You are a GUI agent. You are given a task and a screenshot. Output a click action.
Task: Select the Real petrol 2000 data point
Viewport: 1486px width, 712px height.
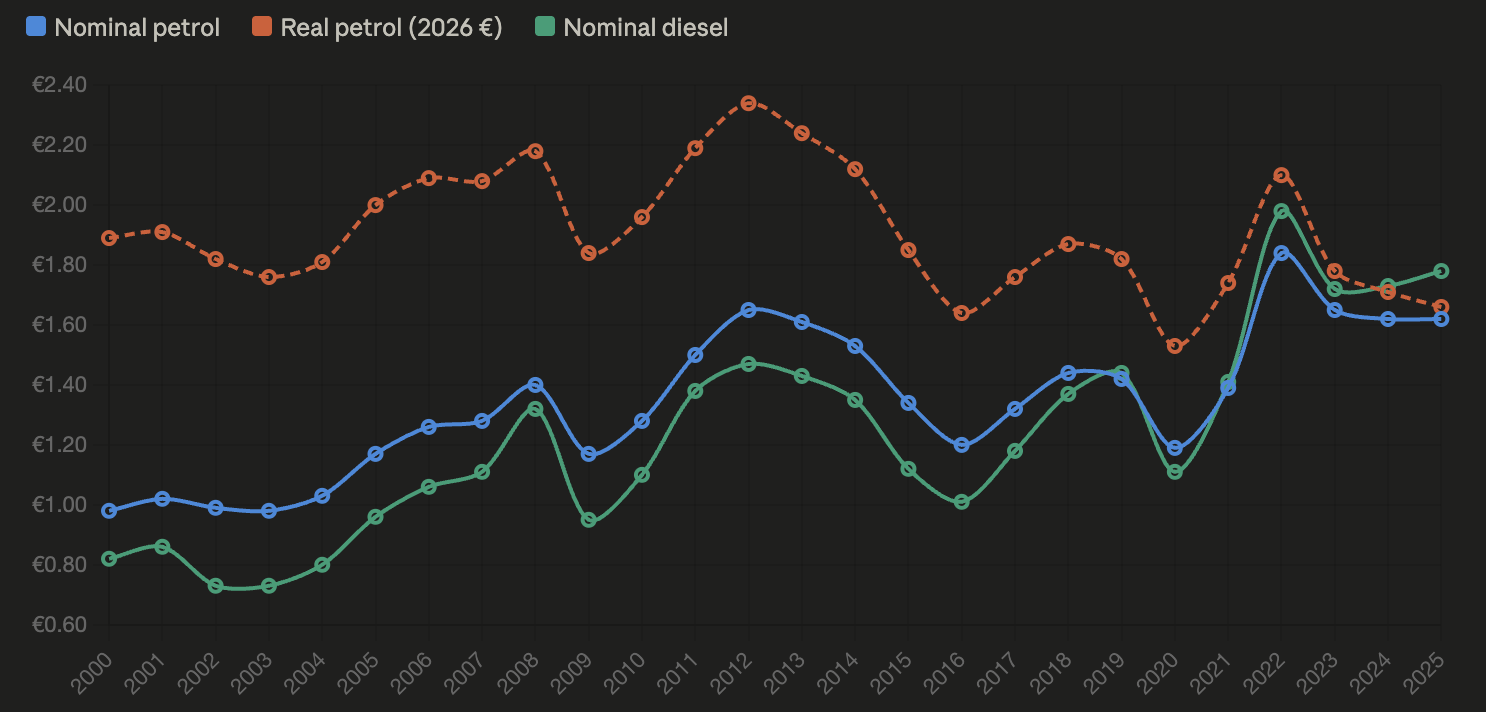[109, 238]
